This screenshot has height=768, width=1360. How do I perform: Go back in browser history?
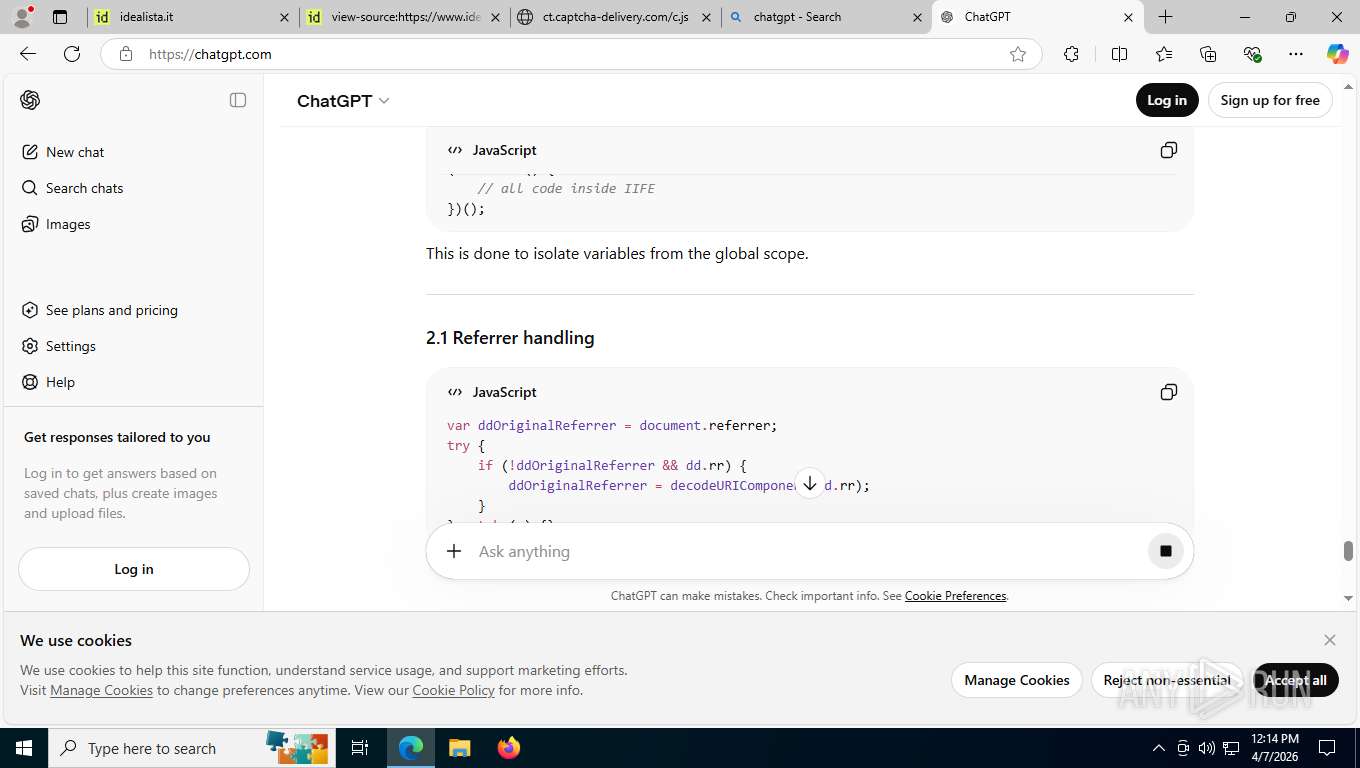coord(28,54)
